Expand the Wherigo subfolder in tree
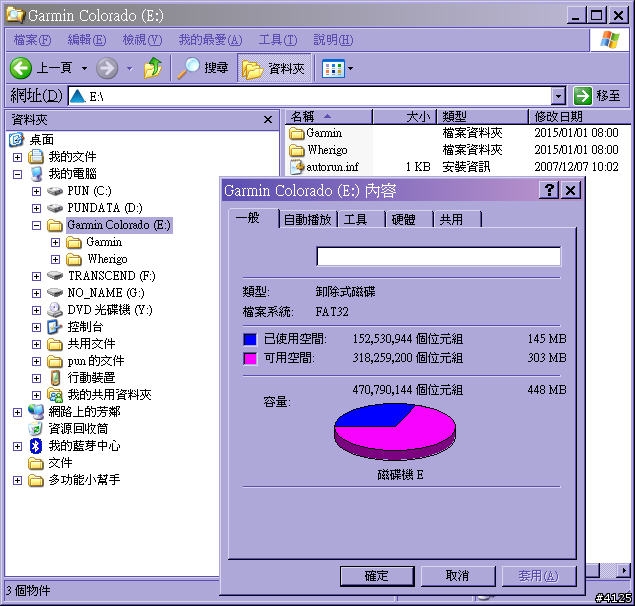 (x=55, y=259)
